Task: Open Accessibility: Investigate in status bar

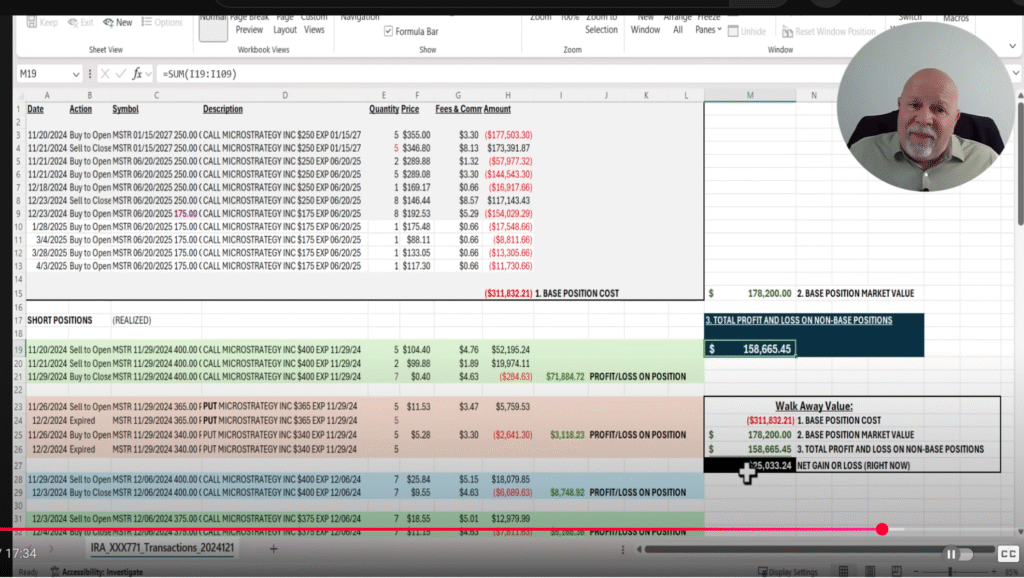Action: [97, 572]
